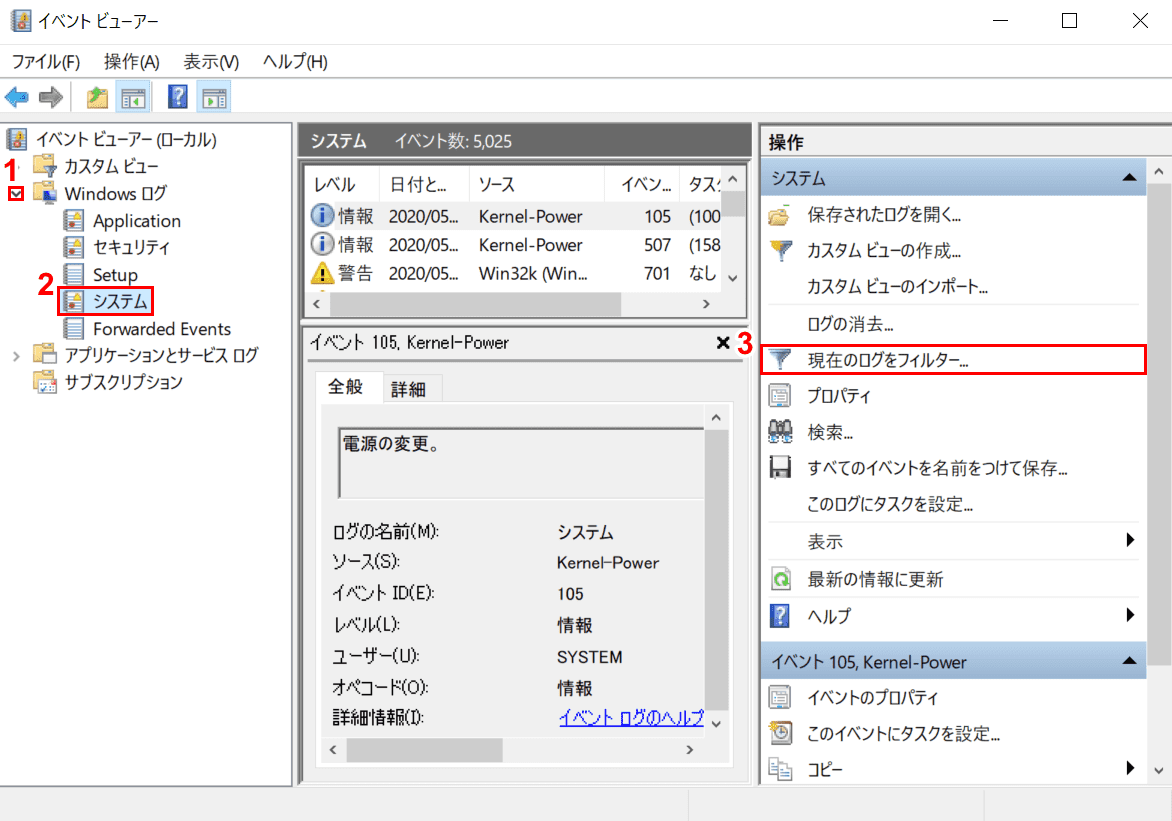Click detail pane scroll down arrow
The width and height of the screenshot is (1172, 821).
[x=716, y=723]
